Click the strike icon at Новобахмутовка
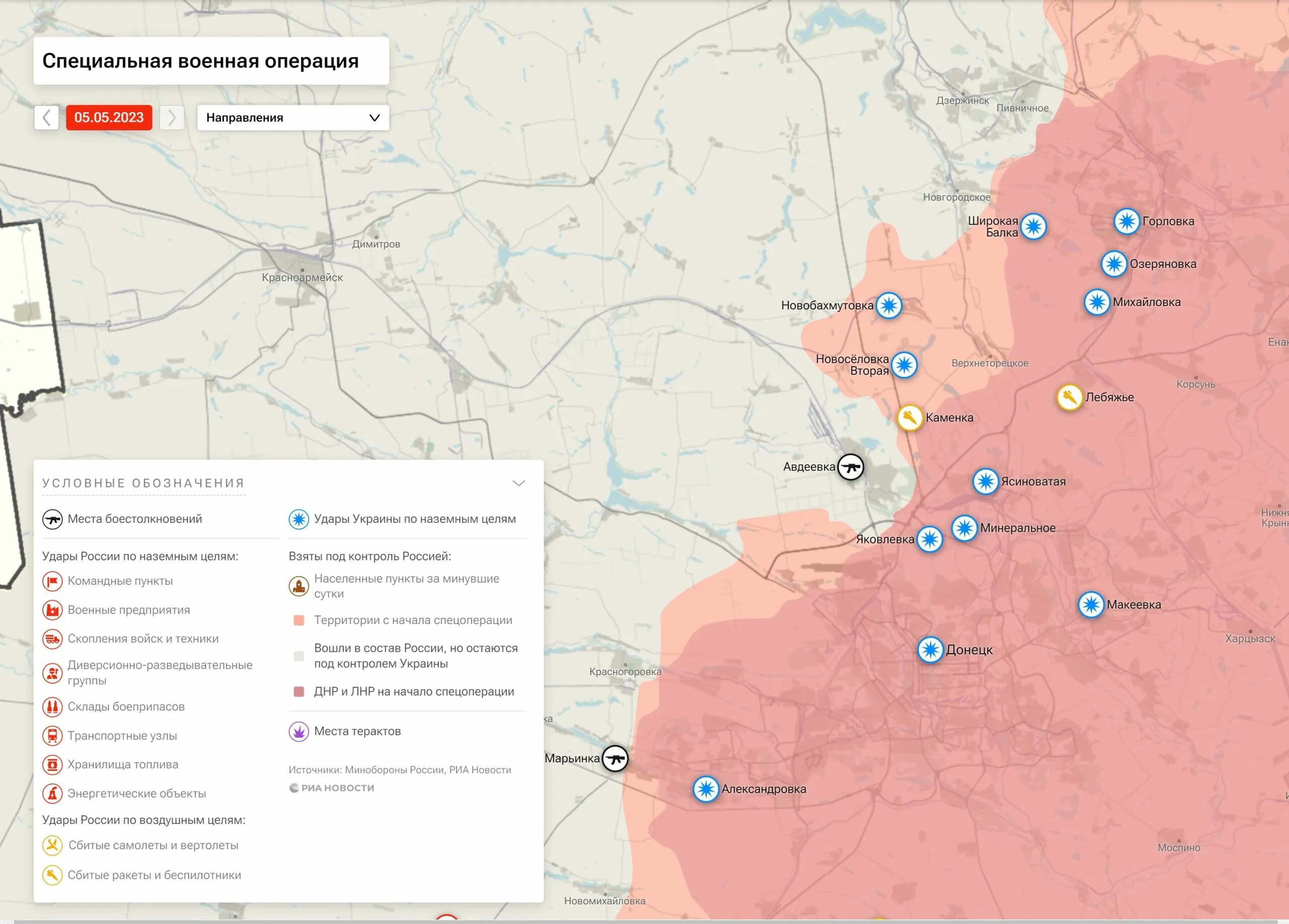This screenshot has width=1289, height=924. click(889, 305)
